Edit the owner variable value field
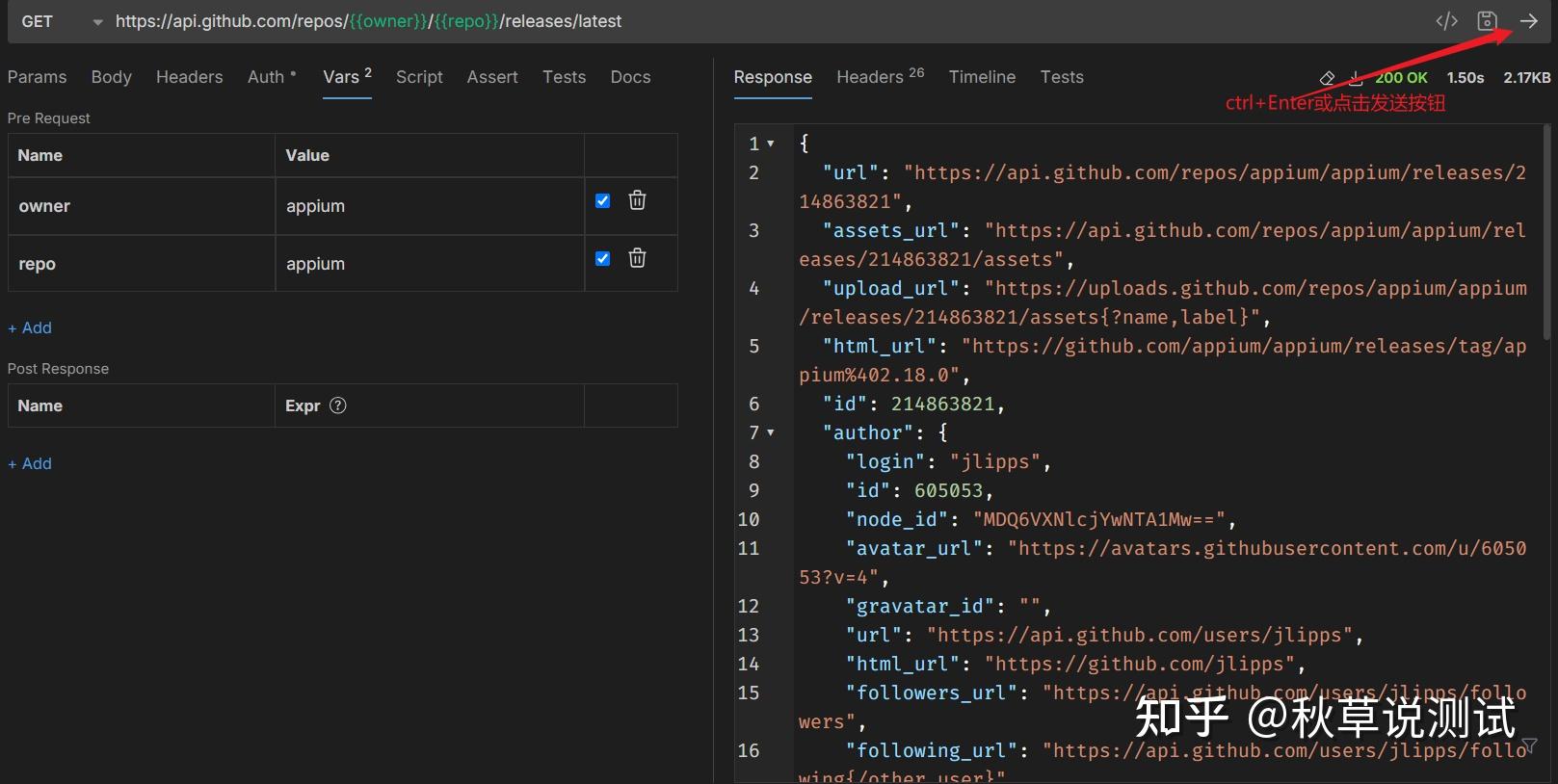 coord(429,206)
